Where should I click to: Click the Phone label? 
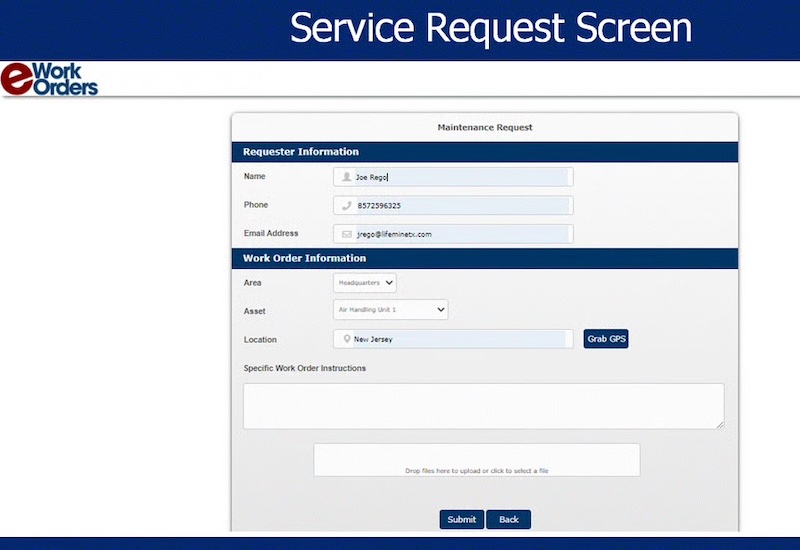[x=256, y=205]
